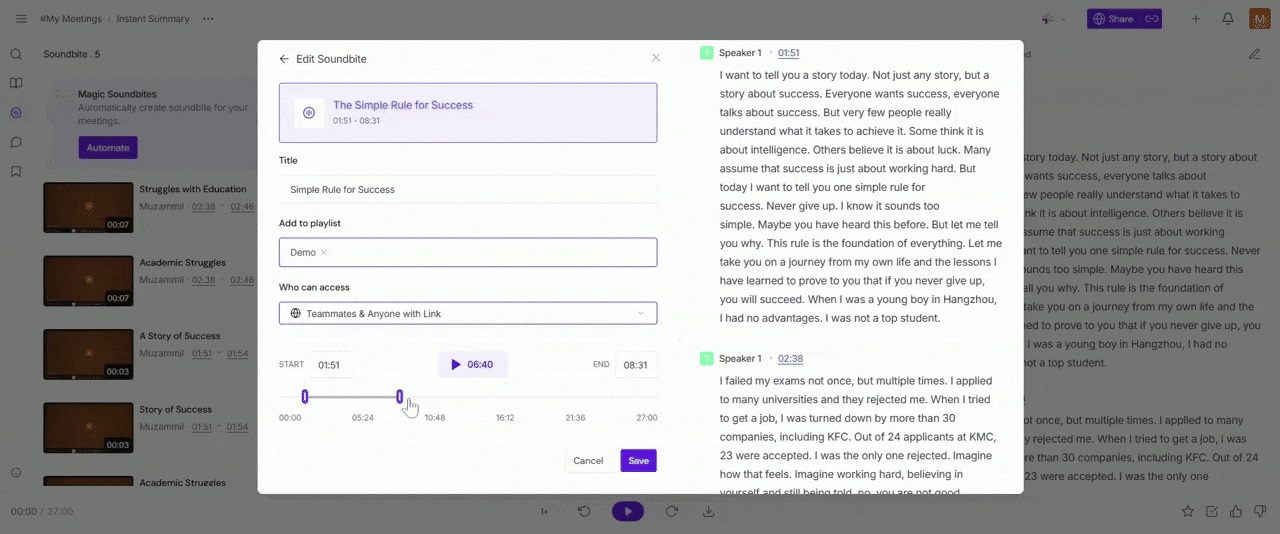Click the Title input field

click(468, 189)
